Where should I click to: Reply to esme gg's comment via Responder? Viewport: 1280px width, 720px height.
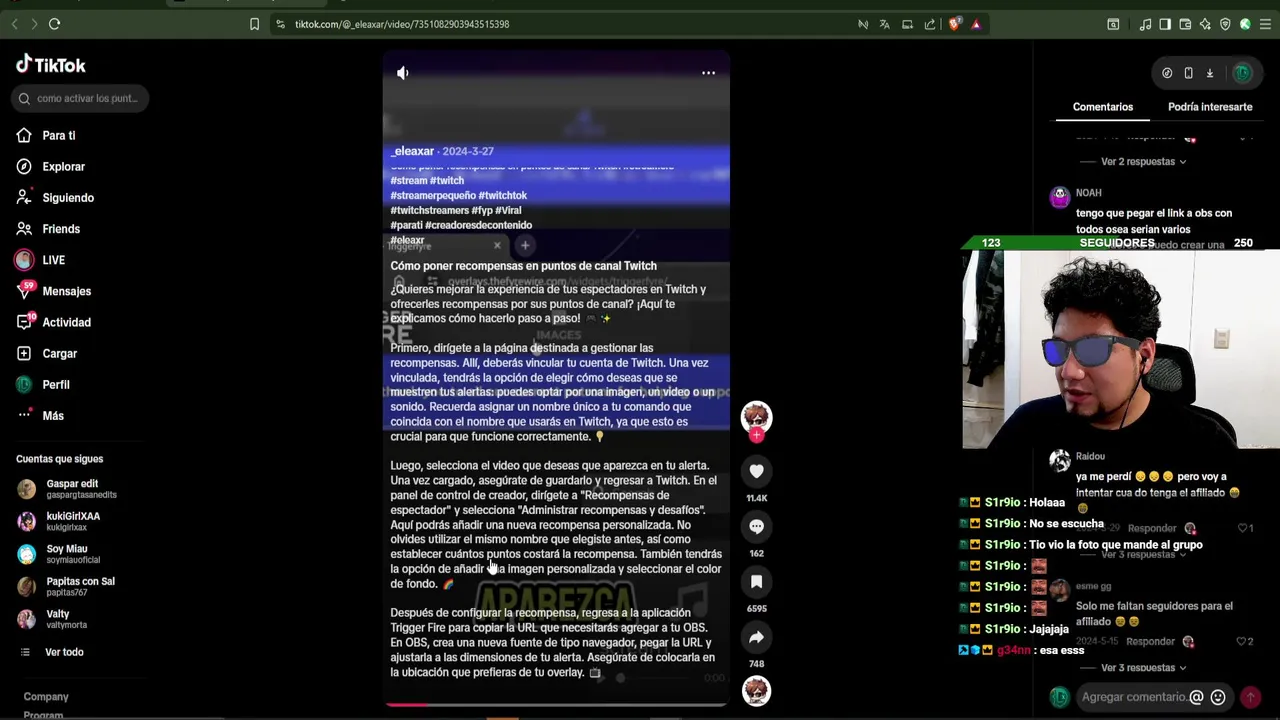tap(1151, 642)
